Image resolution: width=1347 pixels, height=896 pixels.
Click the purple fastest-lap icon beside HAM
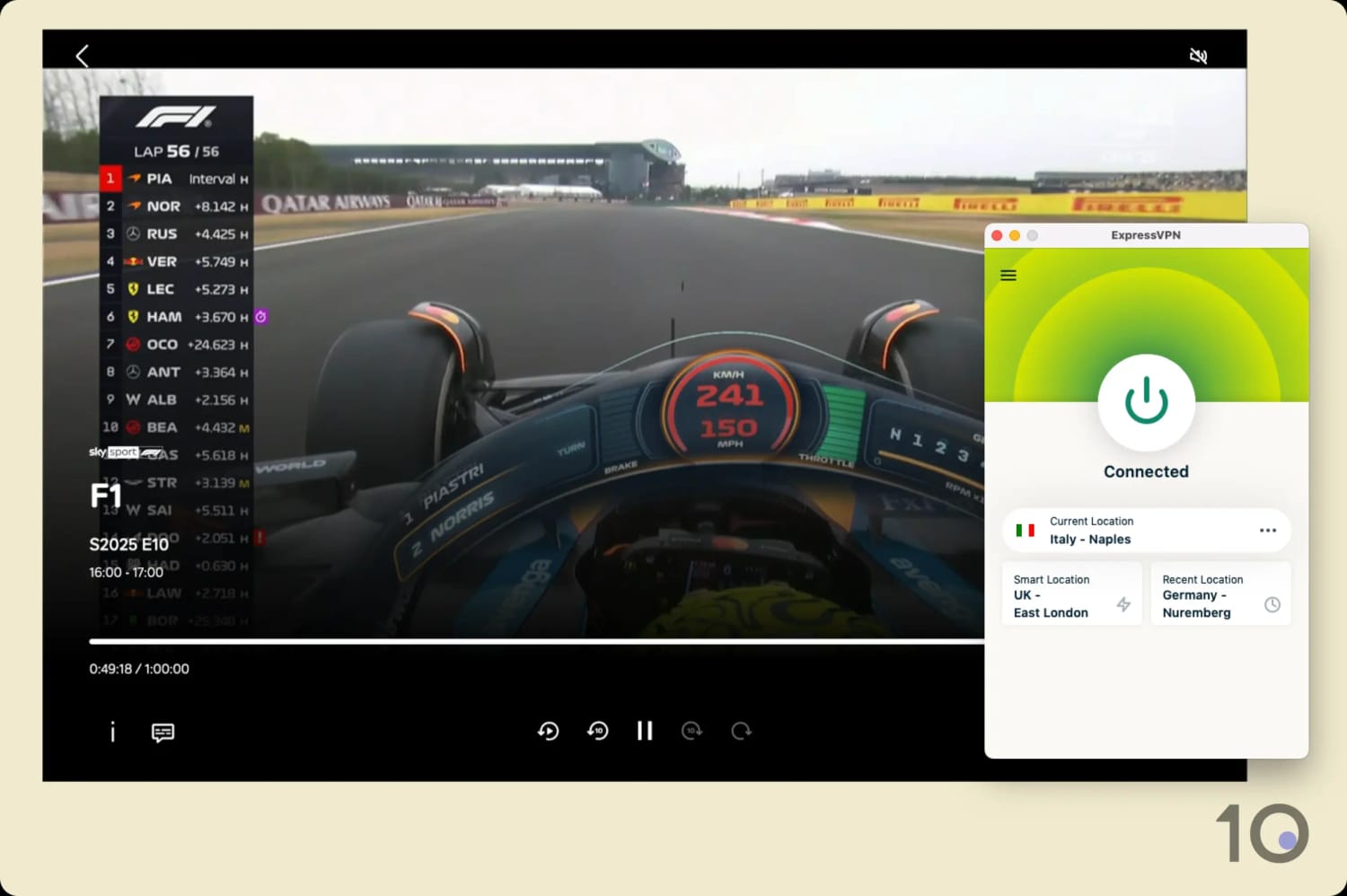coord(260,317)
